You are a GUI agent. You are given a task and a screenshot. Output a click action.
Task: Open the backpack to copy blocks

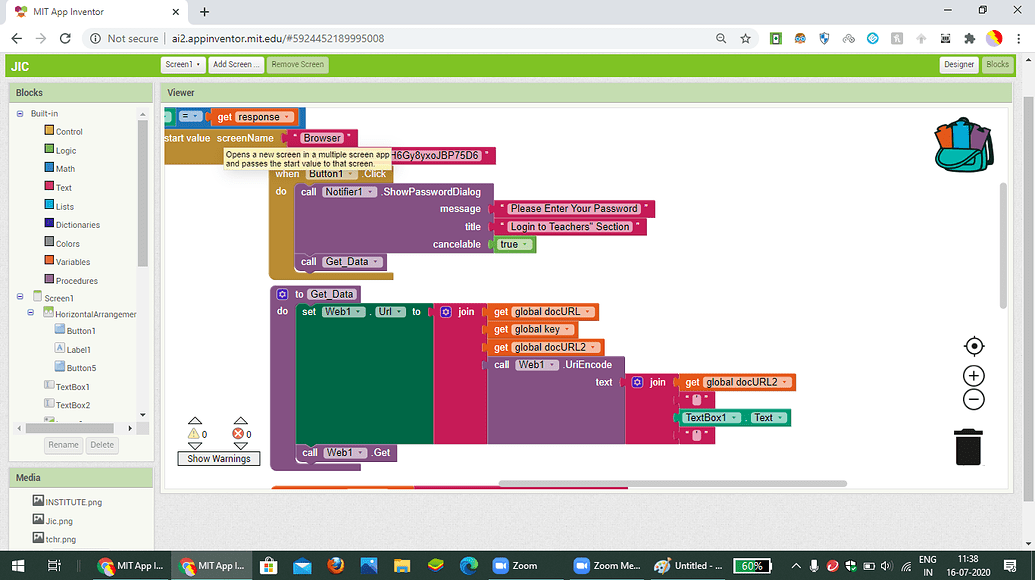962,144
